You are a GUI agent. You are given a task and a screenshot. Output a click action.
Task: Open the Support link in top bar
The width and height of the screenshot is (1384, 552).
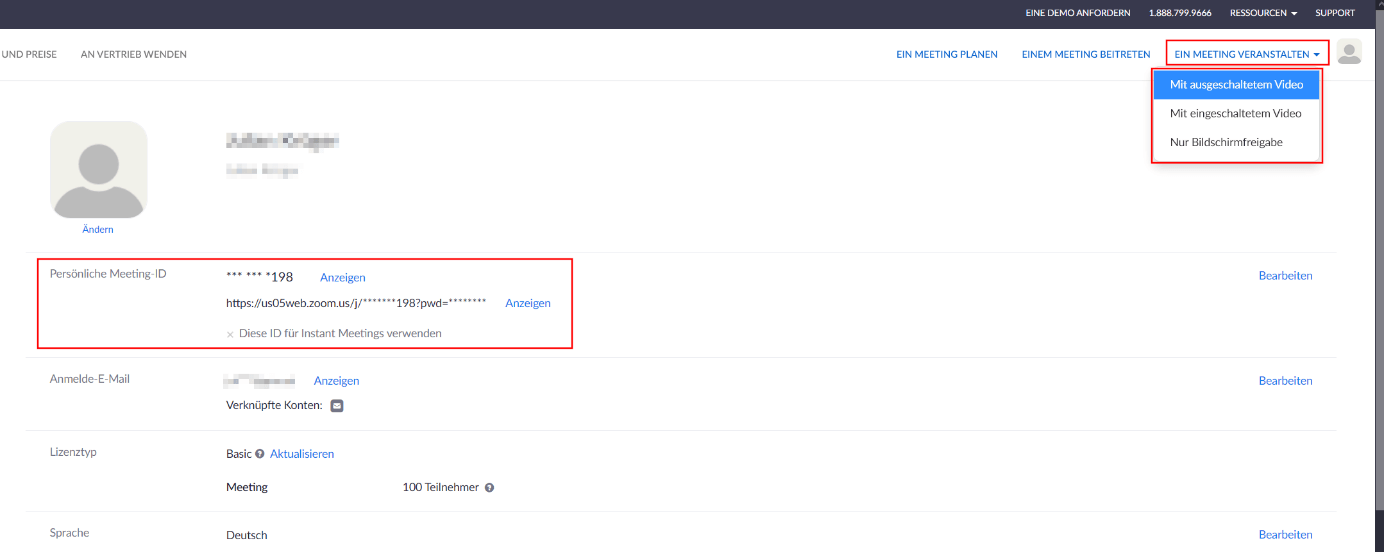pos(1335,13)
